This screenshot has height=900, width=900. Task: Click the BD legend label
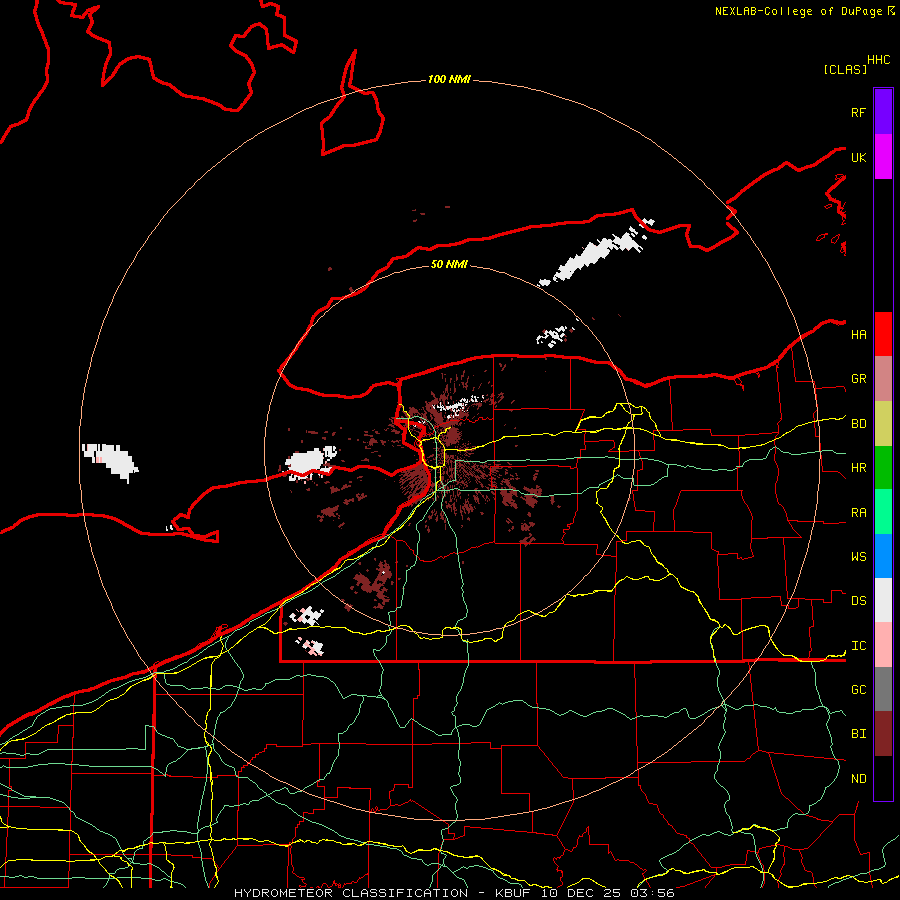[858, 424]
